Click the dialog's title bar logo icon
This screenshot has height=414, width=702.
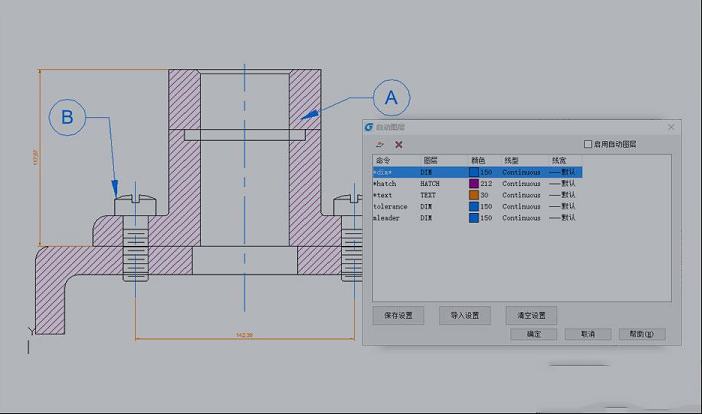click(x=369, y=127)
